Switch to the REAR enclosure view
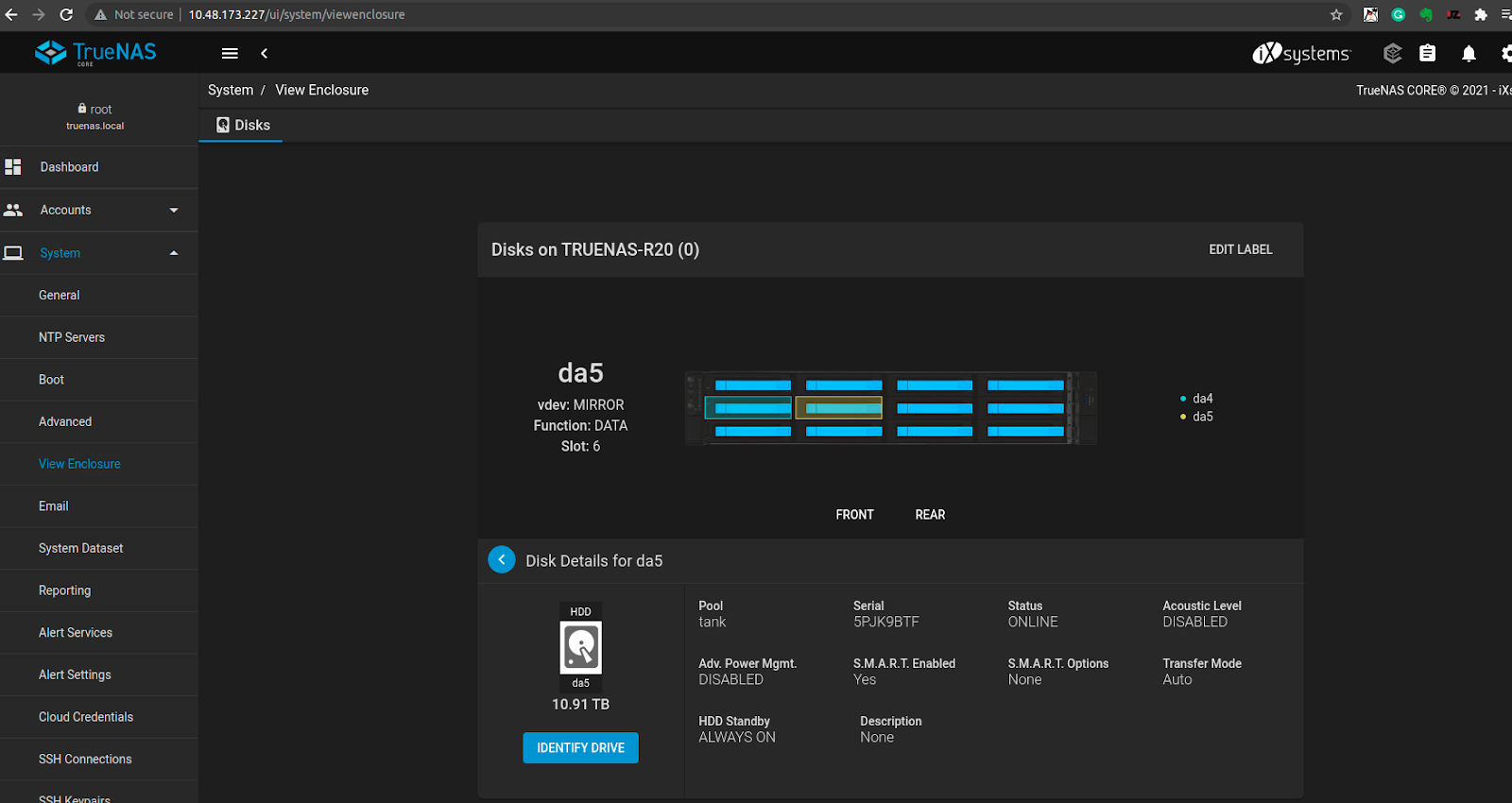1512x803 pixels. pyautogui.click(x=930, y=515)
